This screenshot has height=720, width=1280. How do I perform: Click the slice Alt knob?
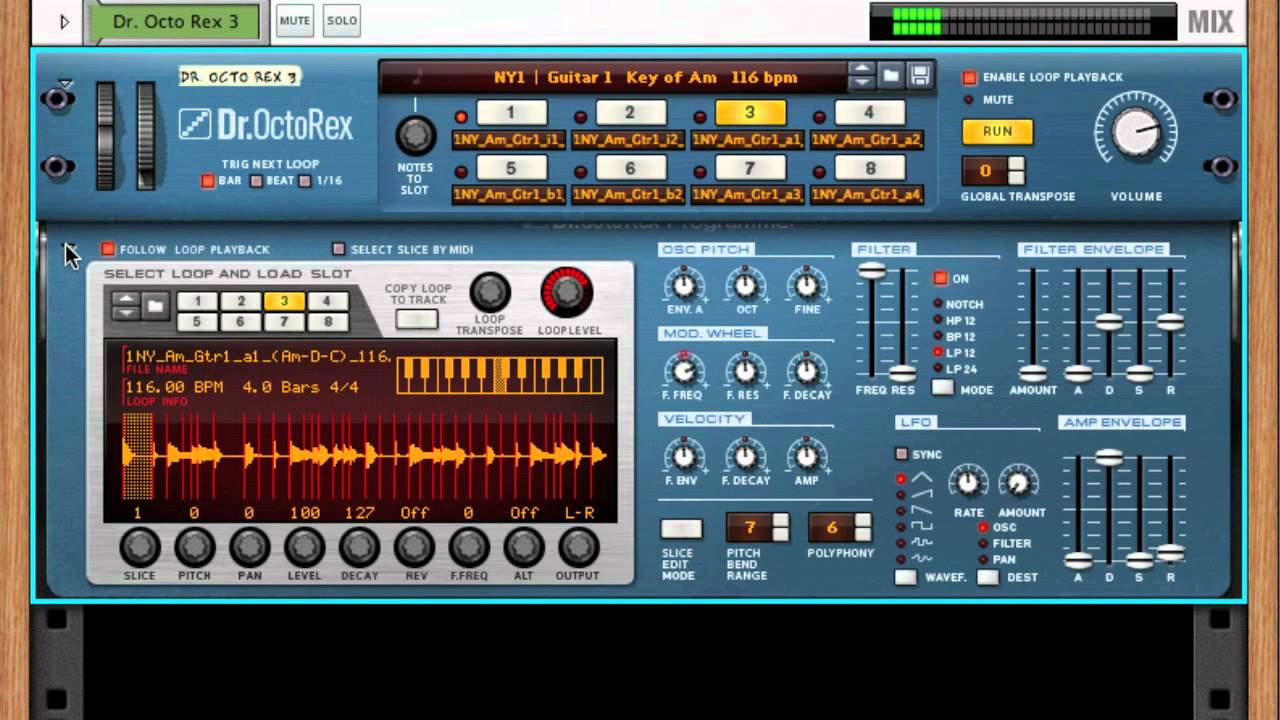click(523, 547)
